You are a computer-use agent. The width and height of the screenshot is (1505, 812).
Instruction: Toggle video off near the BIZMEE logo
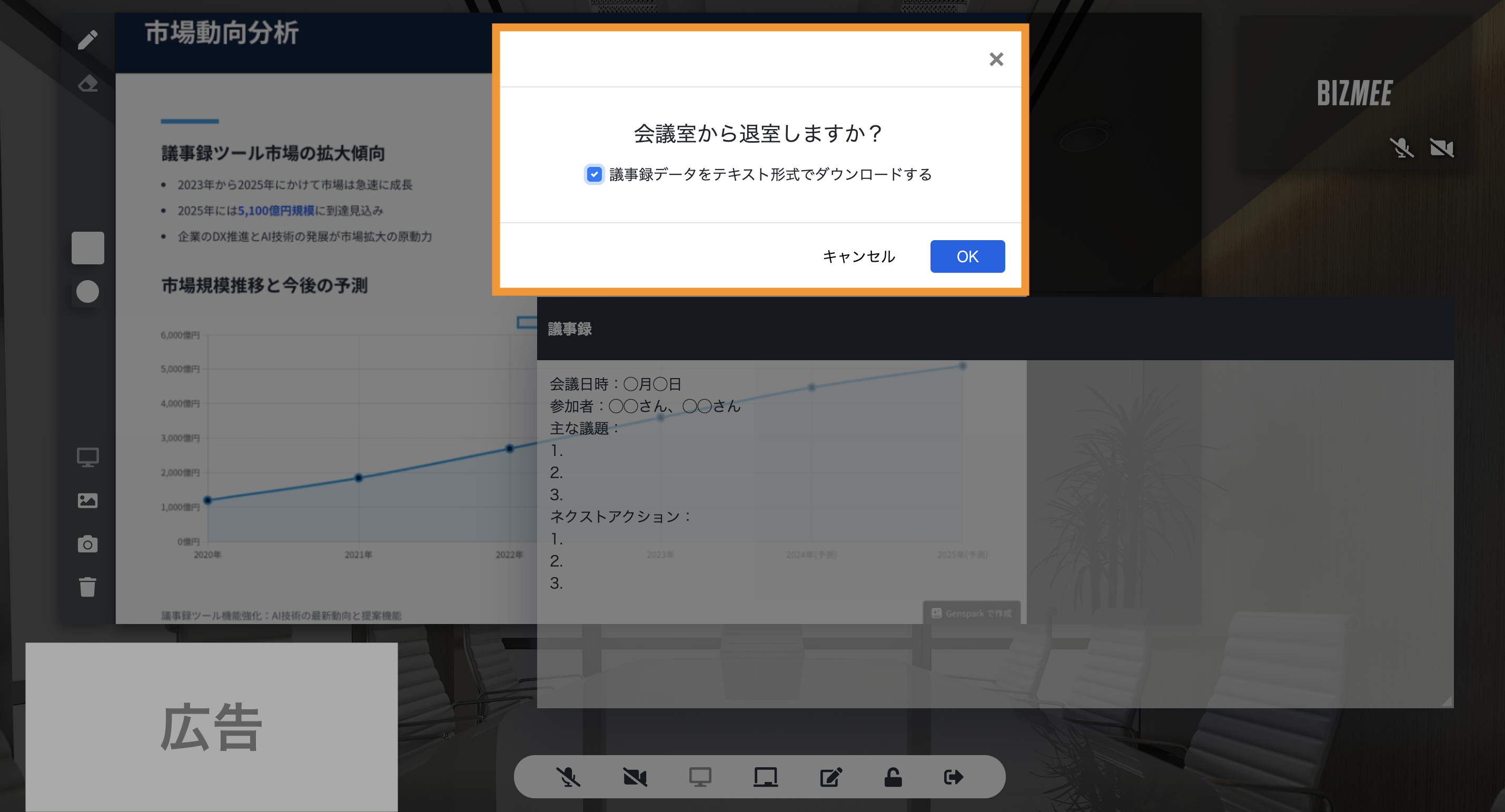[x=1442, y=148]
